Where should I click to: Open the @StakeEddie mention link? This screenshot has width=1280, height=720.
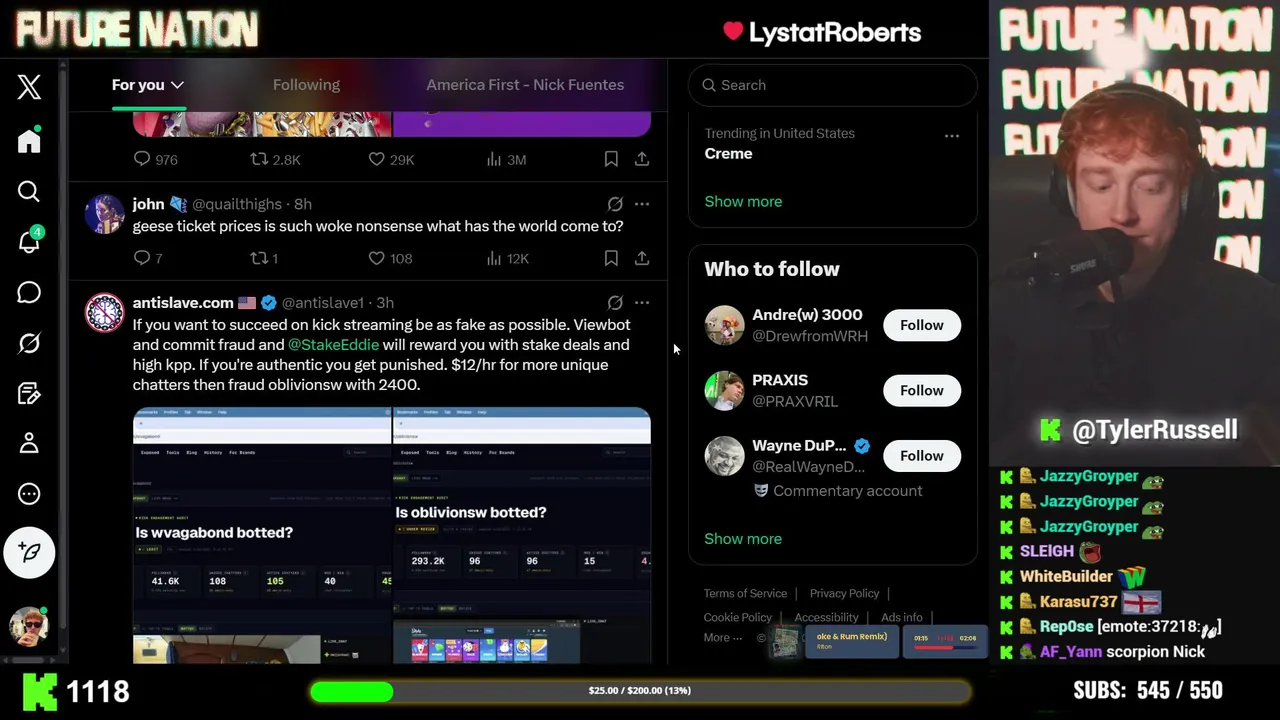tap(333, 345)
